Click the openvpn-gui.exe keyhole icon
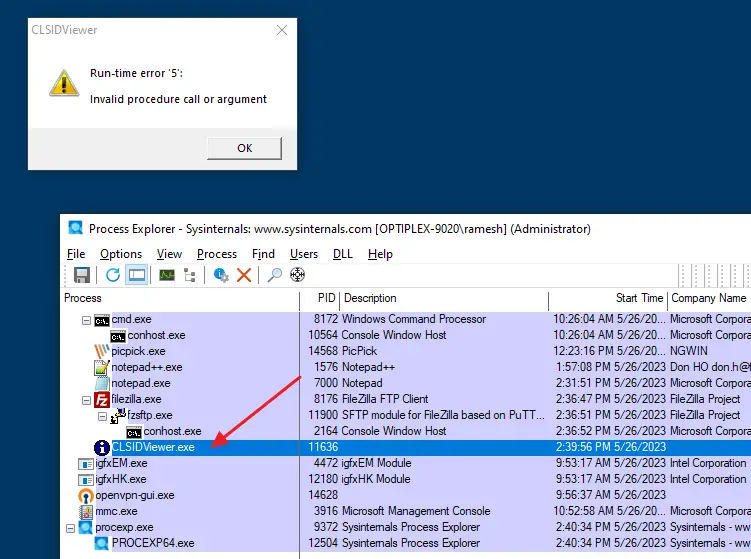Screen dimensions: 751x559 pos(86,496)
